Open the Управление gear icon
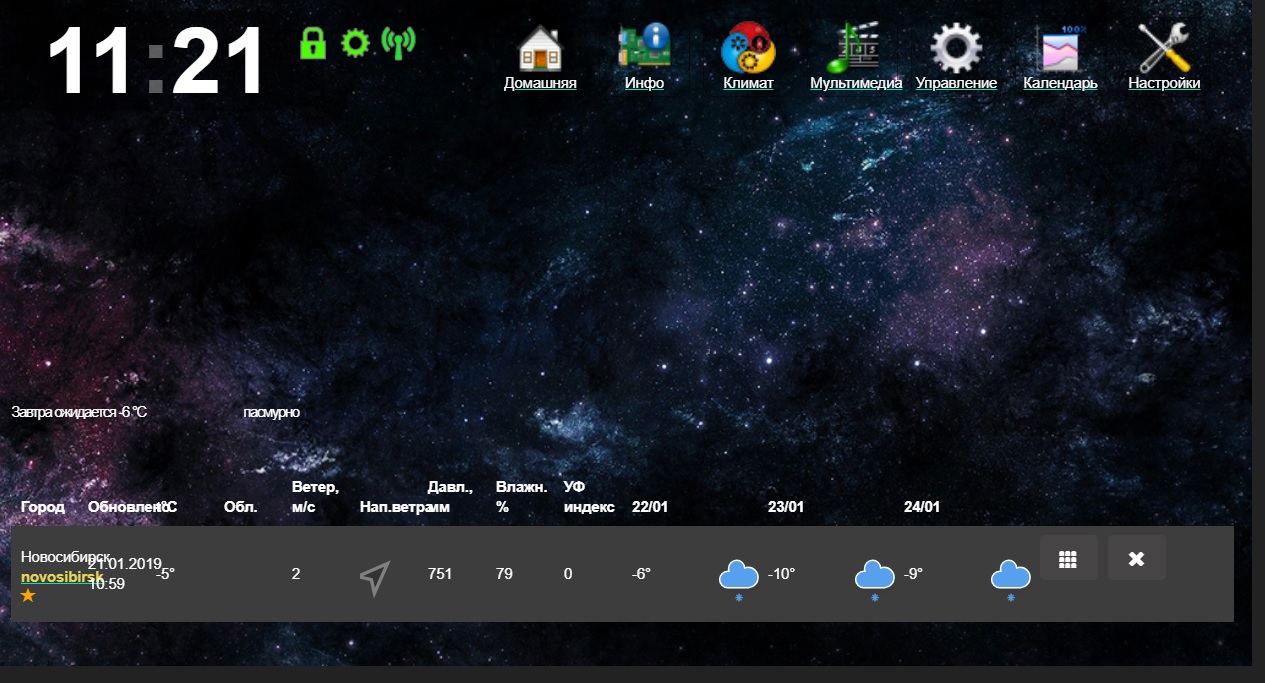1265x683 pixels. pos(956,47)
